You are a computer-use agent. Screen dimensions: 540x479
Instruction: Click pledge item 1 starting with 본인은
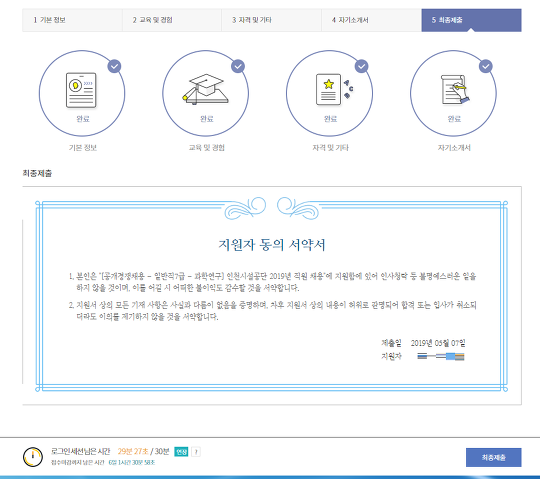click(272, 282)
